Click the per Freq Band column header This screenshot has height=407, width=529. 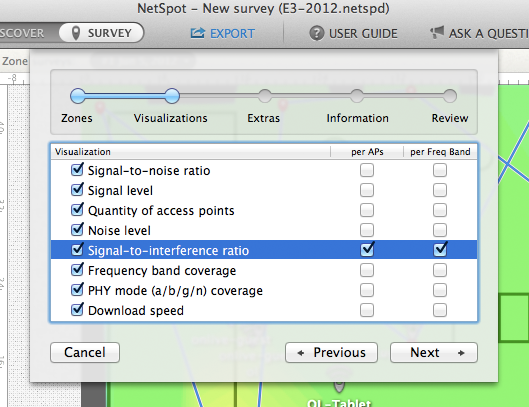pyautogui.click(x=440, y=152)
